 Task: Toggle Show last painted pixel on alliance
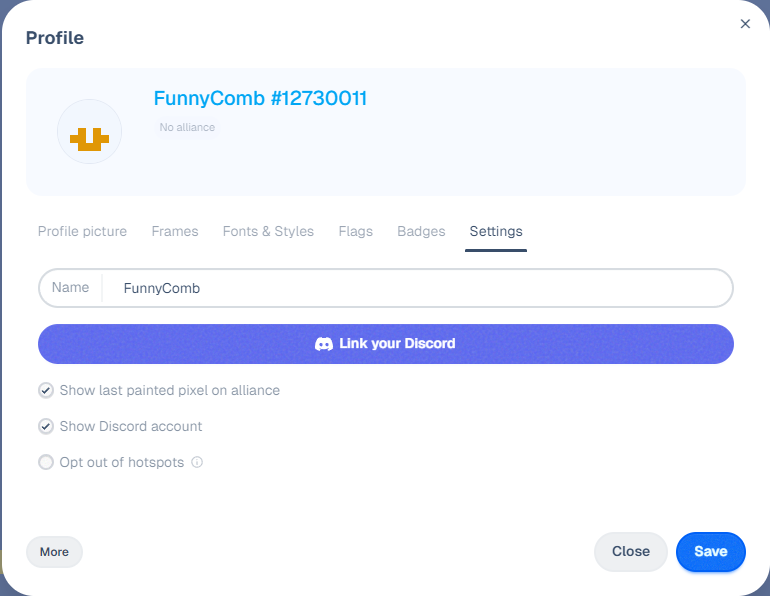46,390
